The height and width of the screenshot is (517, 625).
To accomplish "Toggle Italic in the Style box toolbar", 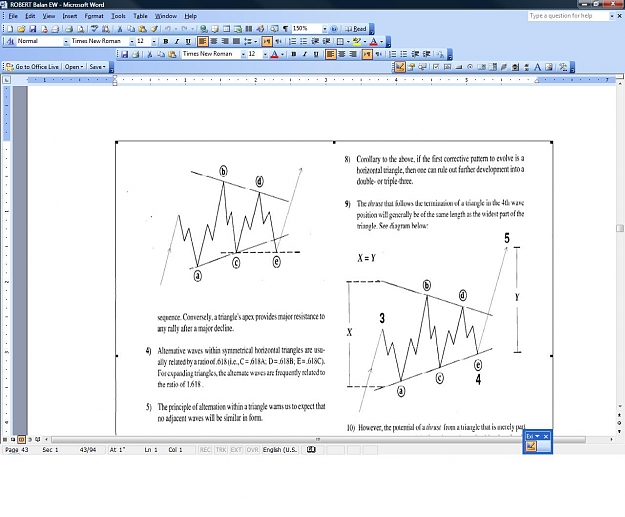I will tap(177, 41).
